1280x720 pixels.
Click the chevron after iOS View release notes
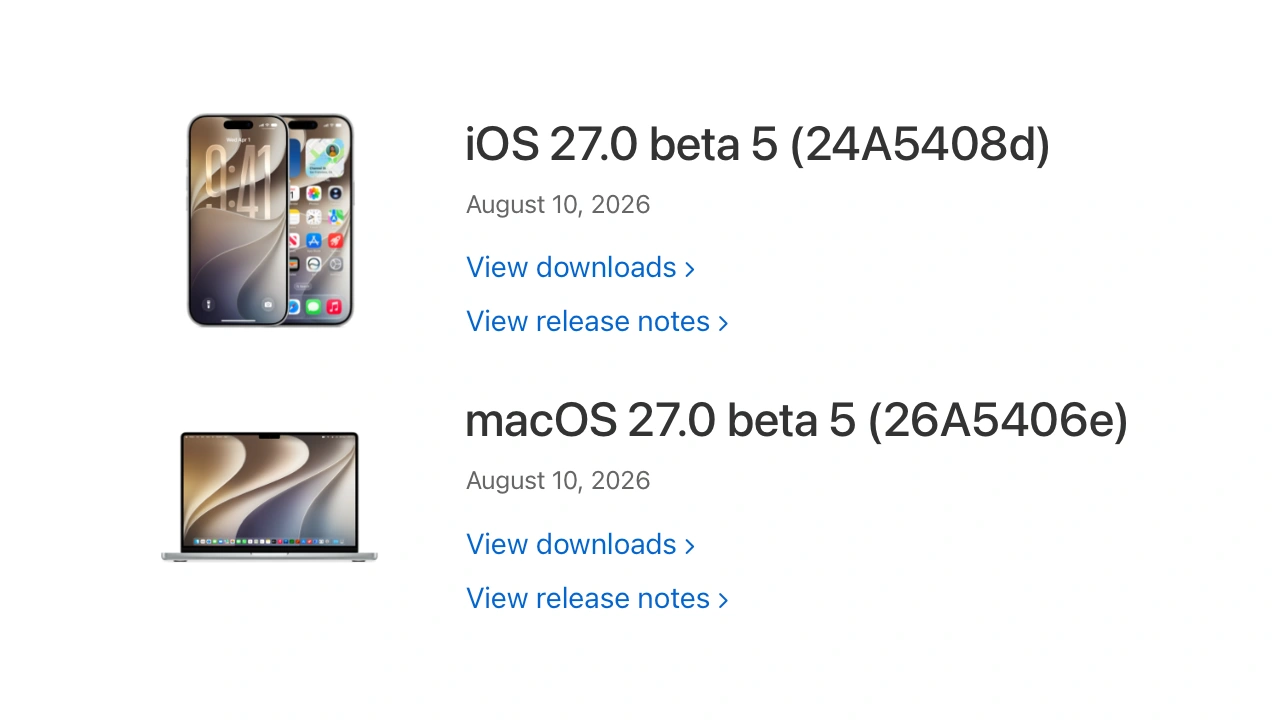(x=723, y=323)
